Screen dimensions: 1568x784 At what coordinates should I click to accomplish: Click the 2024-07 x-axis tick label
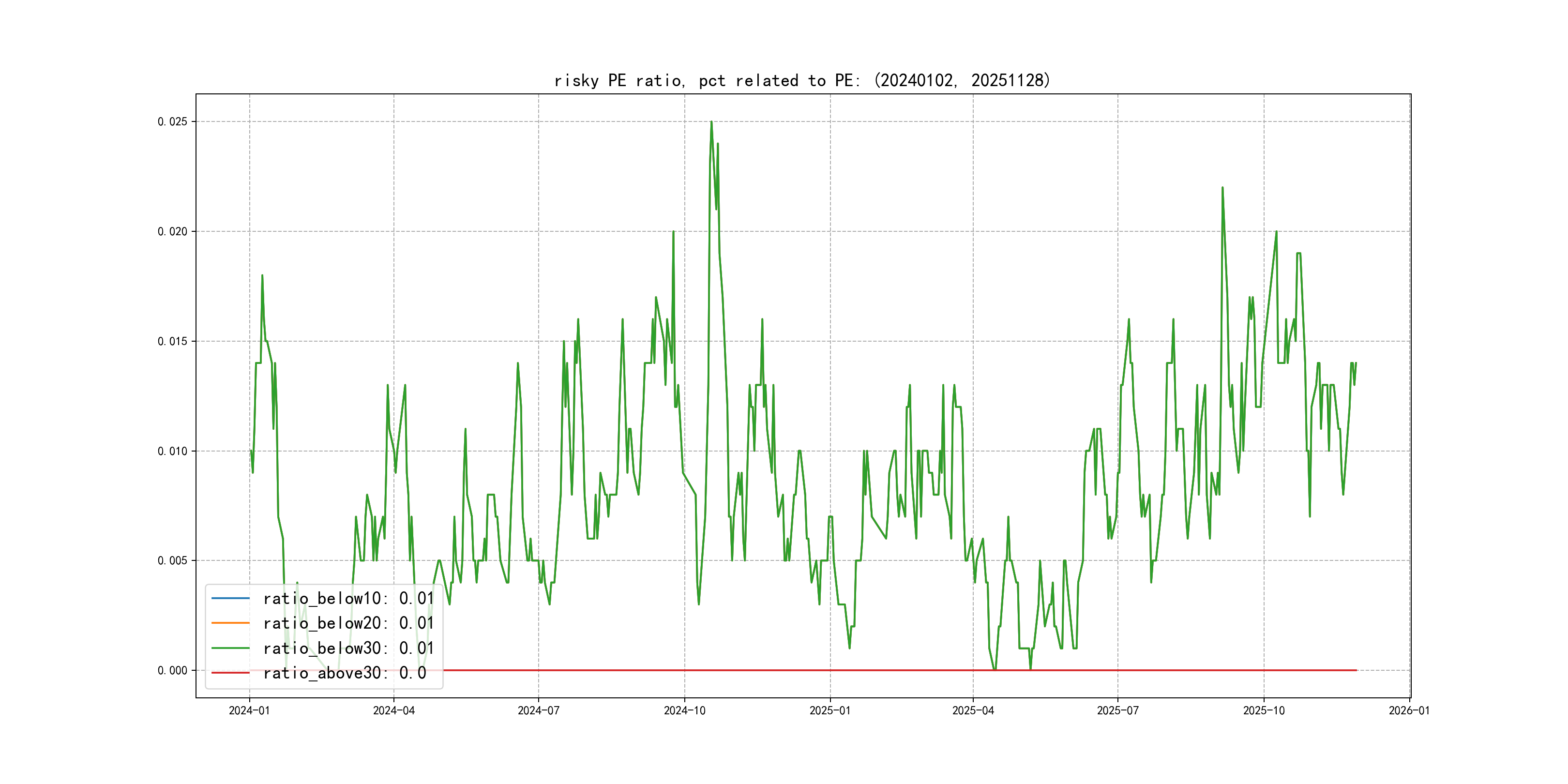click(x=538, y=711)
